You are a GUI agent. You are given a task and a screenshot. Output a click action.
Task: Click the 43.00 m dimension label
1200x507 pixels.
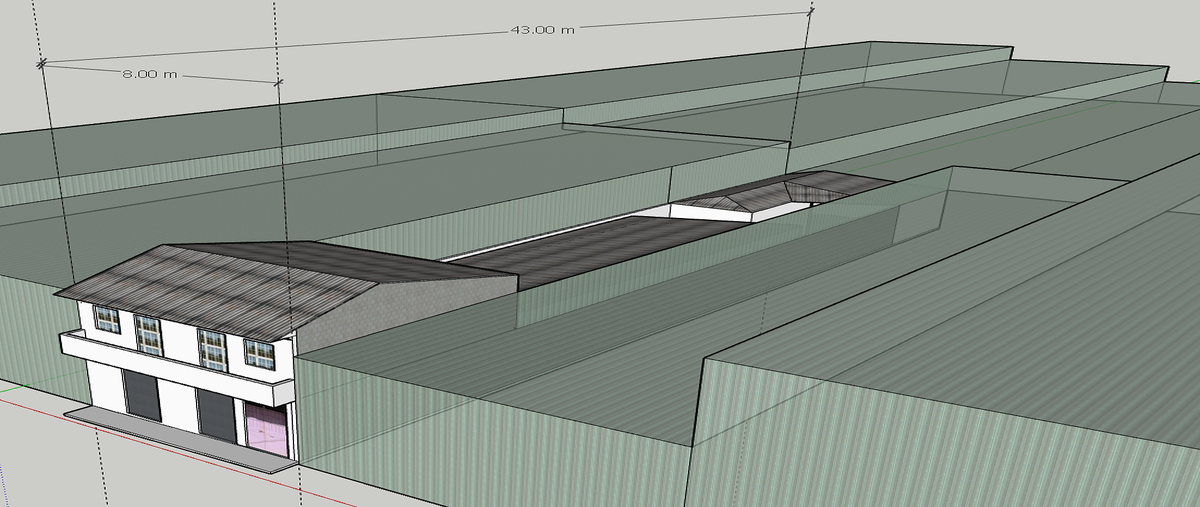coord(542,30)
